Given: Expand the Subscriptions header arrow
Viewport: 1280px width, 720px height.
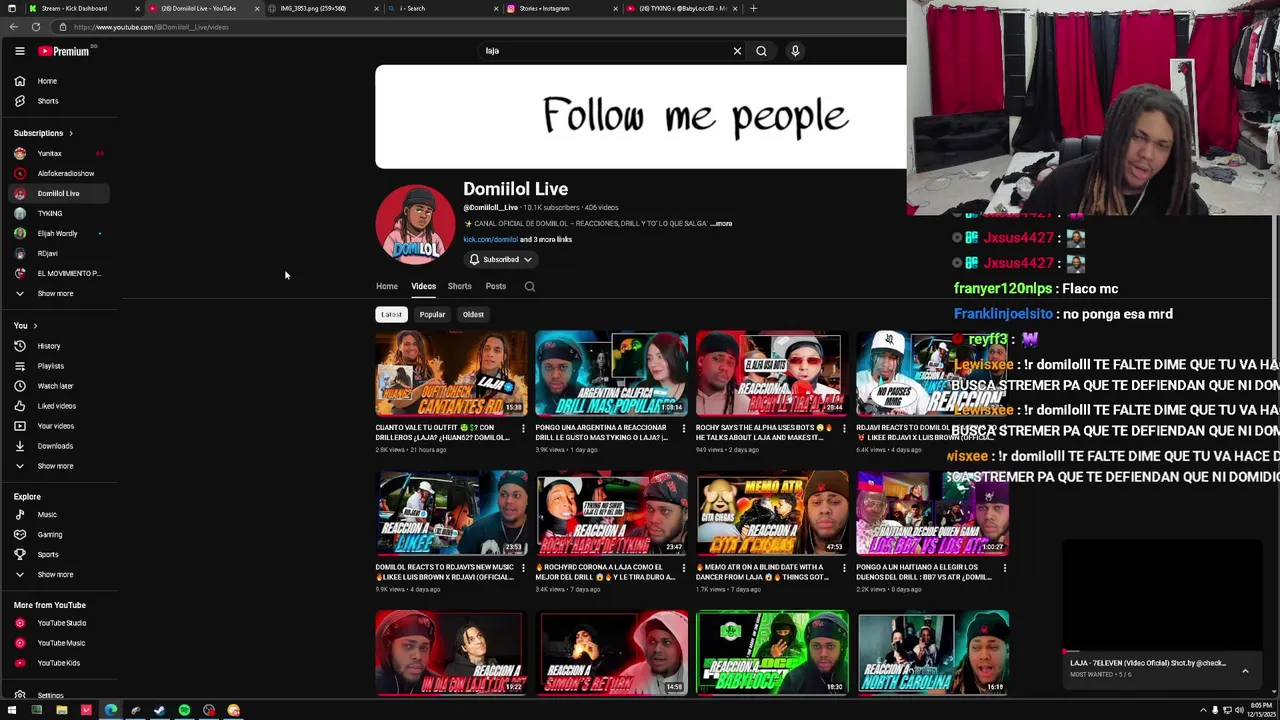Looking at the screenshot, I should (x=70, y=133).
